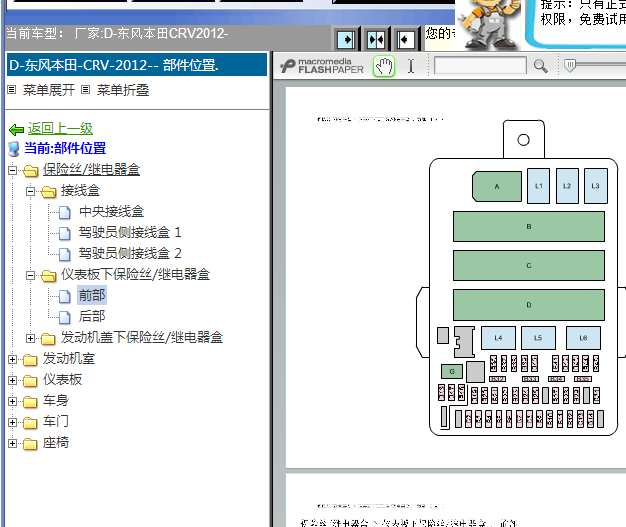Click relay L5 in the diagram

click(x=538, y=338)
